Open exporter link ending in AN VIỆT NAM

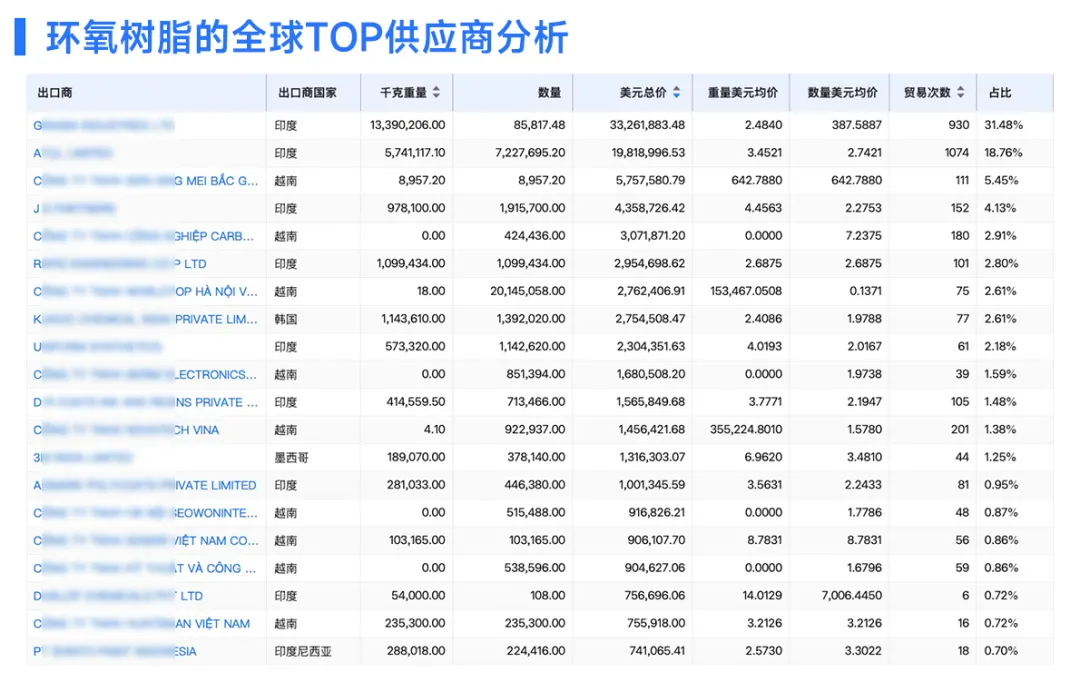tap(141, 623)
